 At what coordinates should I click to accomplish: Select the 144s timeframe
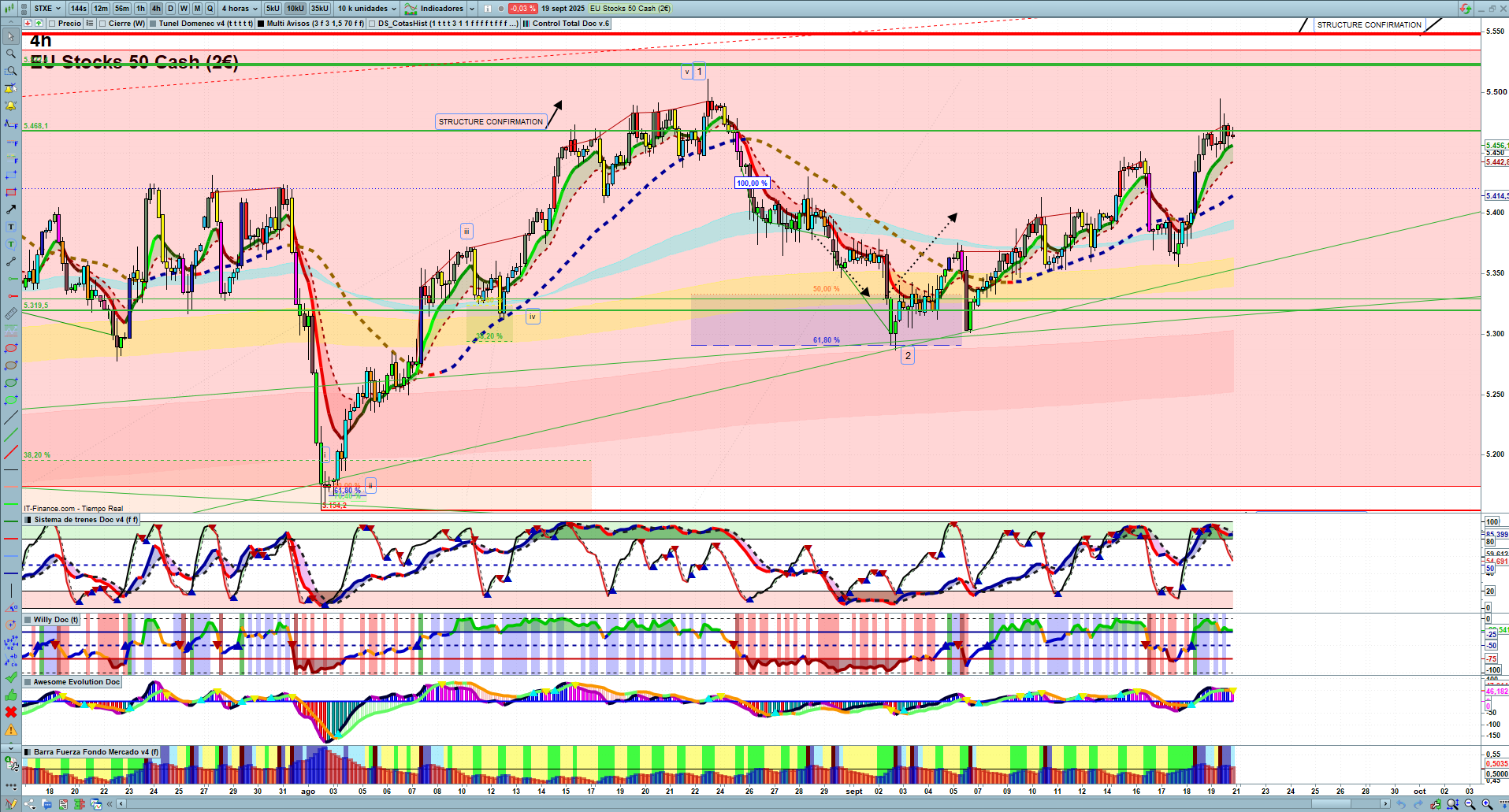(79, 9)
